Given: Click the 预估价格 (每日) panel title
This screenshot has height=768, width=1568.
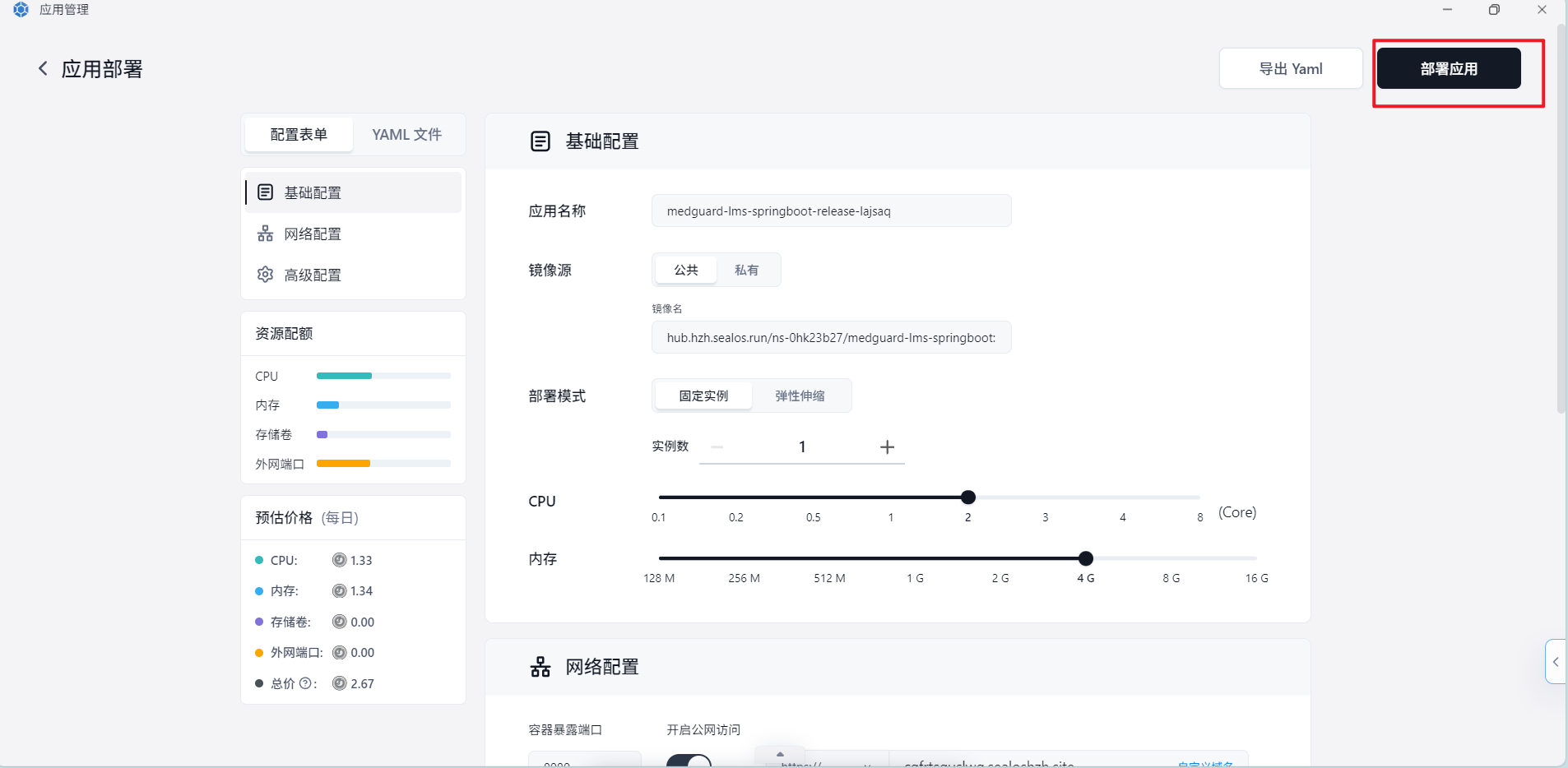Looking at the screenshot, I should point(307,517).
